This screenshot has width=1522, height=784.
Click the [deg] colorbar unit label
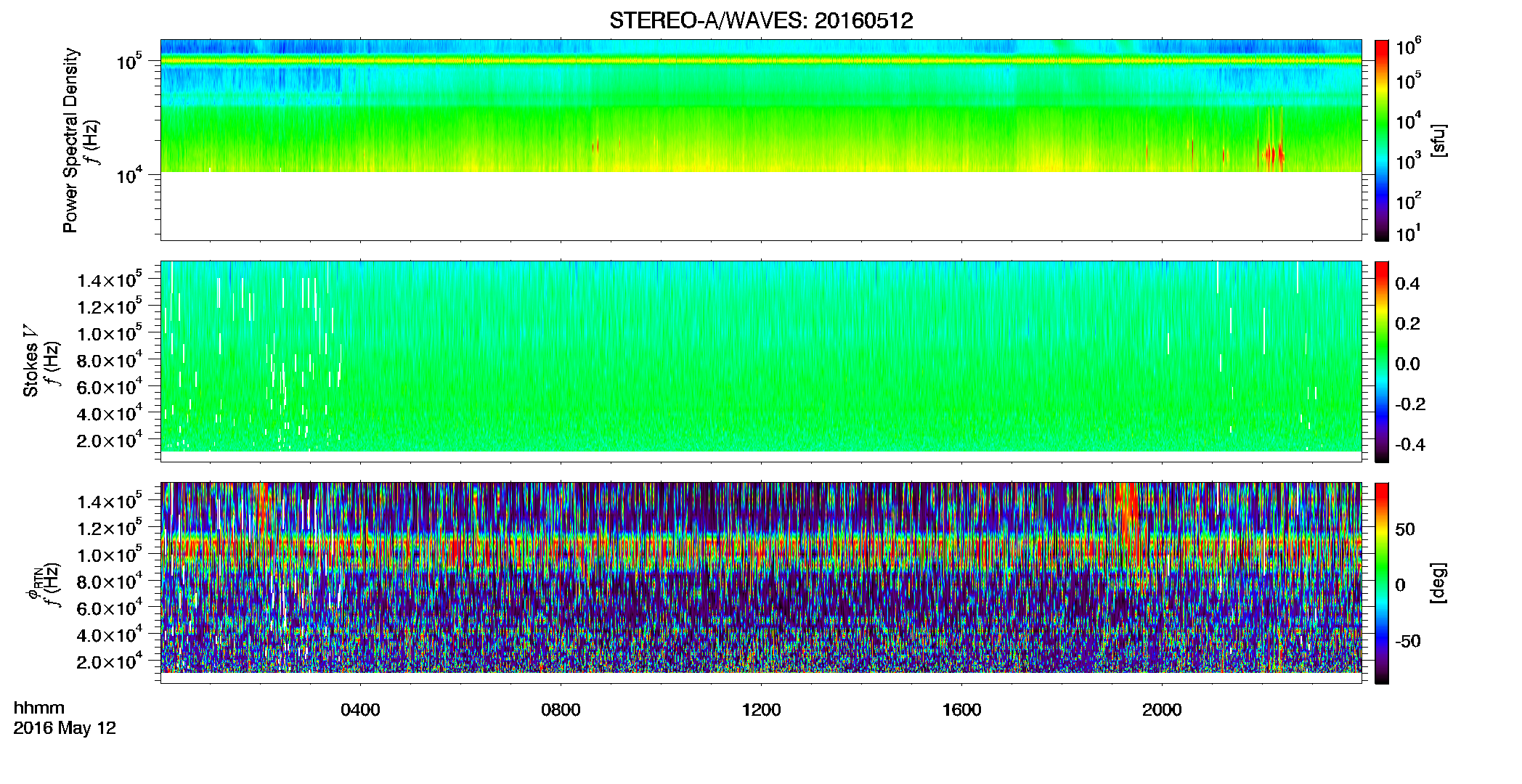tap(1438, 583)
